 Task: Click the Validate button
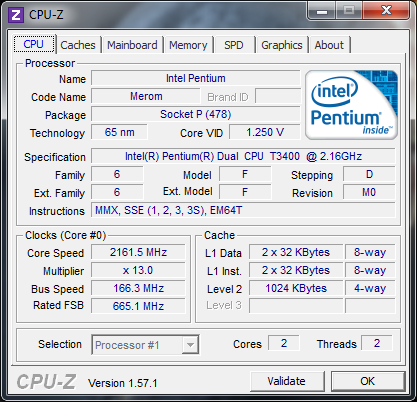pyautogui.click(x=287, y=381)
